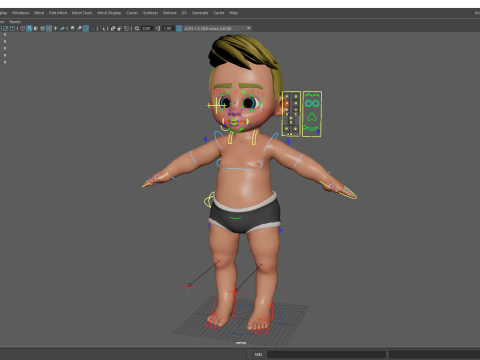Open the Curves menu
Screen dimensions: 480x360
click(132, 13)
